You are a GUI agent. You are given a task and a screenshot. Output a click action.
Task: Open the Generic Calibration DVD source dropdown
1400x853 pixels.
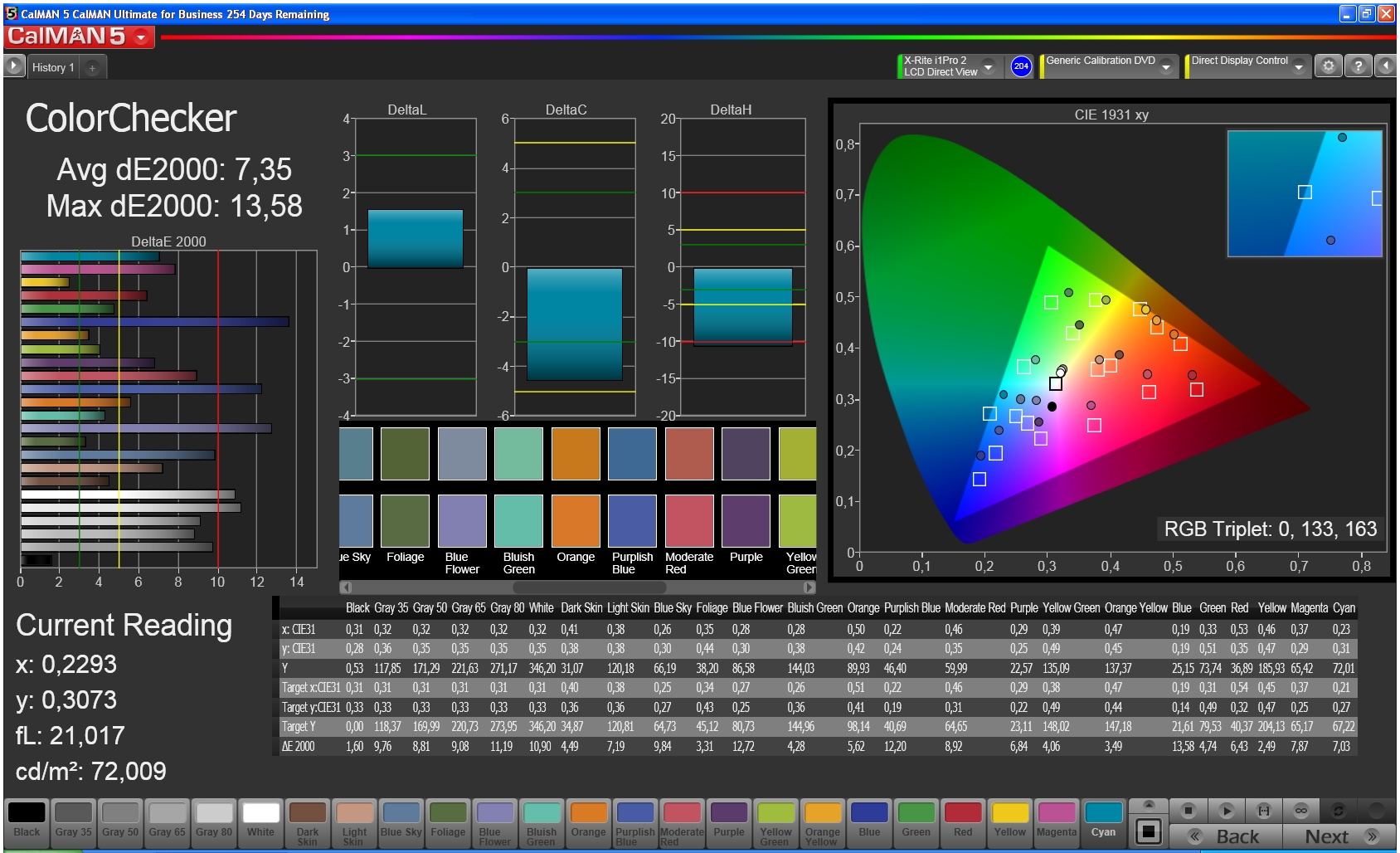[1165, 66]
